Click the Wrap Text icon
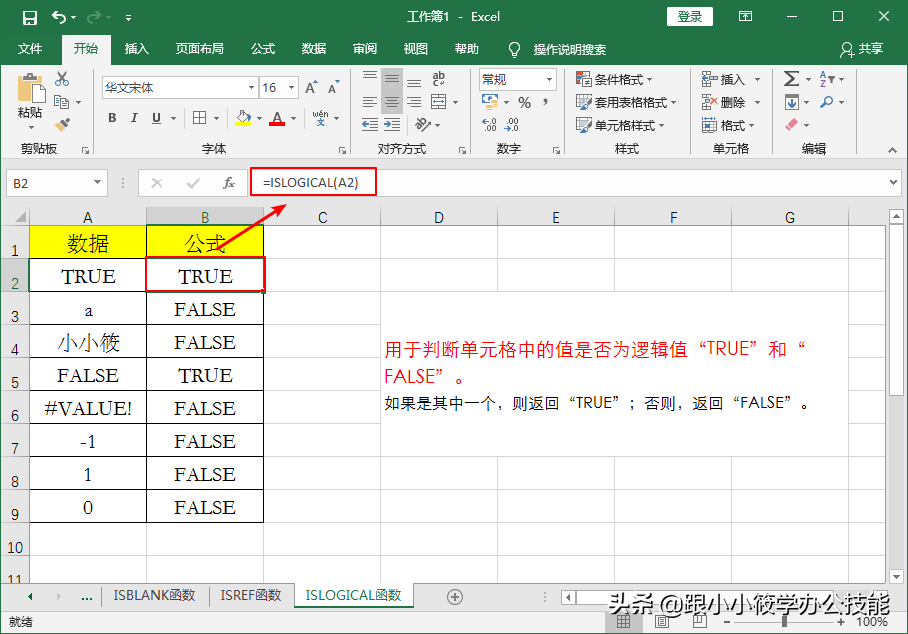The height and width of the screenshot is (634, 908). [439, 79]
